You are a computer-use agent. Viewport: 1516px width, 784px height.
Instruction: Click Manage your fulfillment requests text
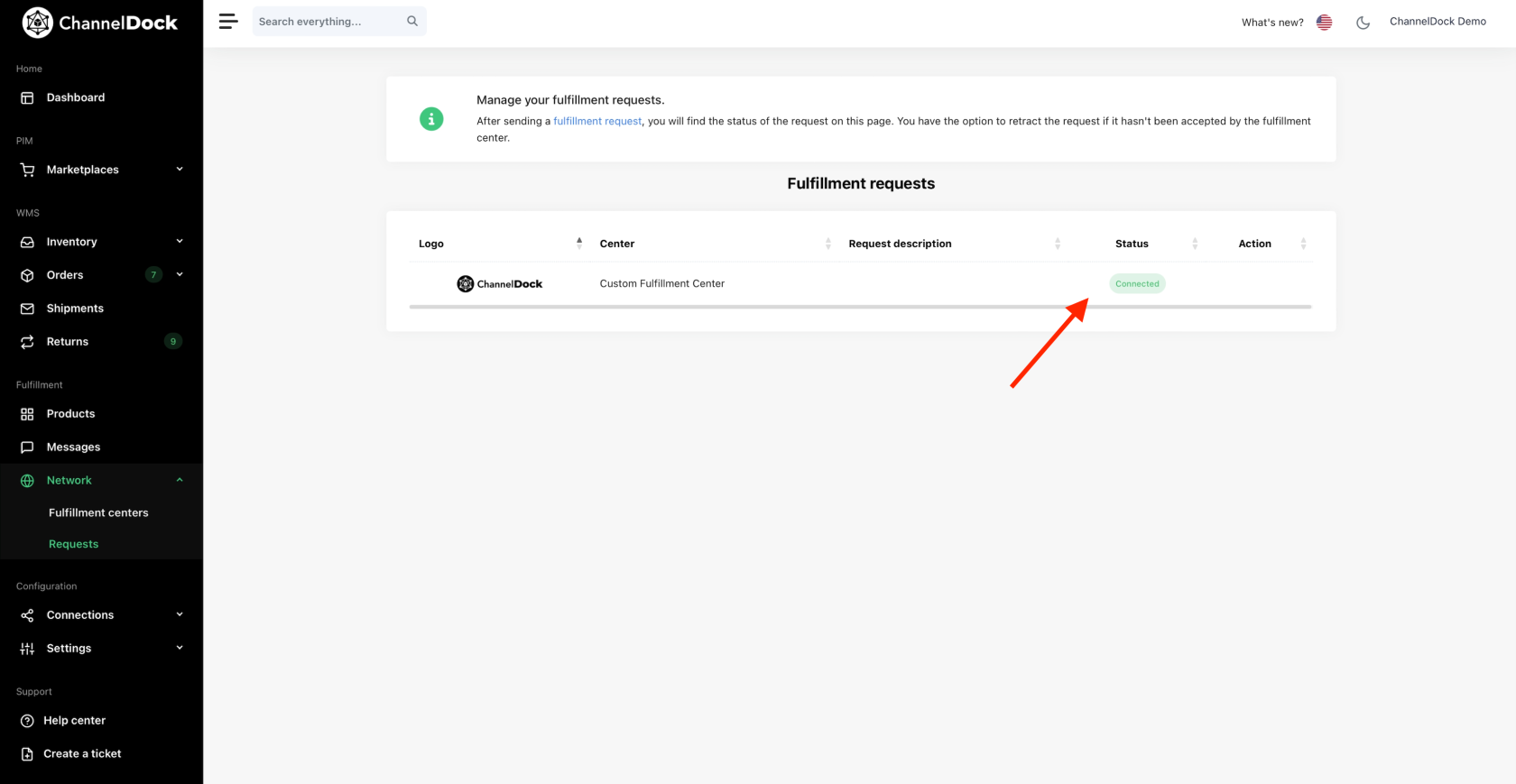pos(570,100)
